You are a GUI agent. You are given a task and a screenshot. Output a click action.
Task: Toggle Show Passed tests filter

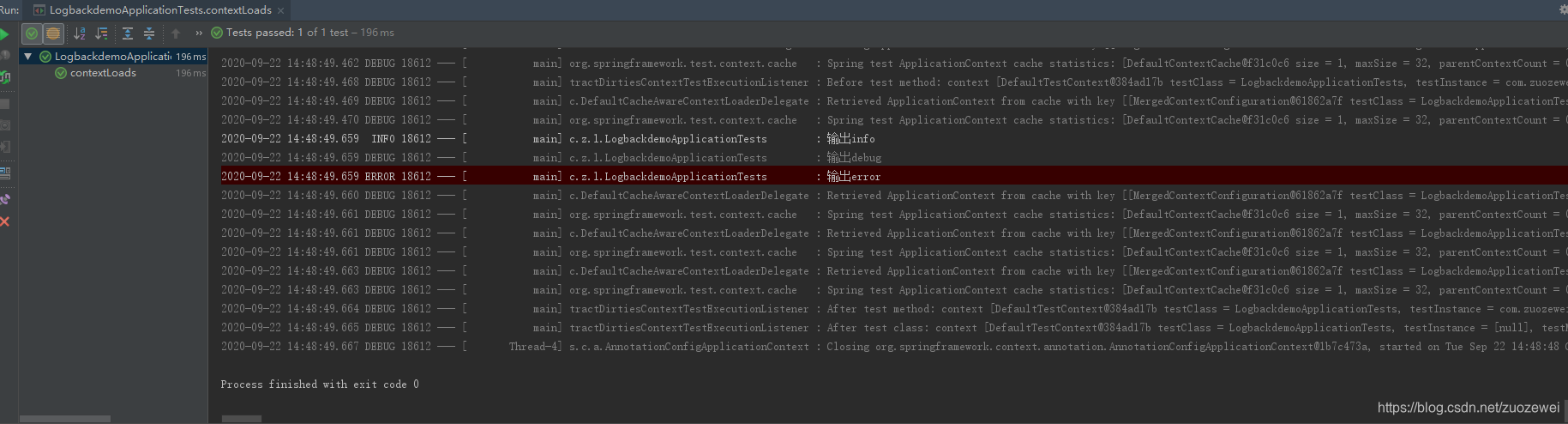point(32,33)
